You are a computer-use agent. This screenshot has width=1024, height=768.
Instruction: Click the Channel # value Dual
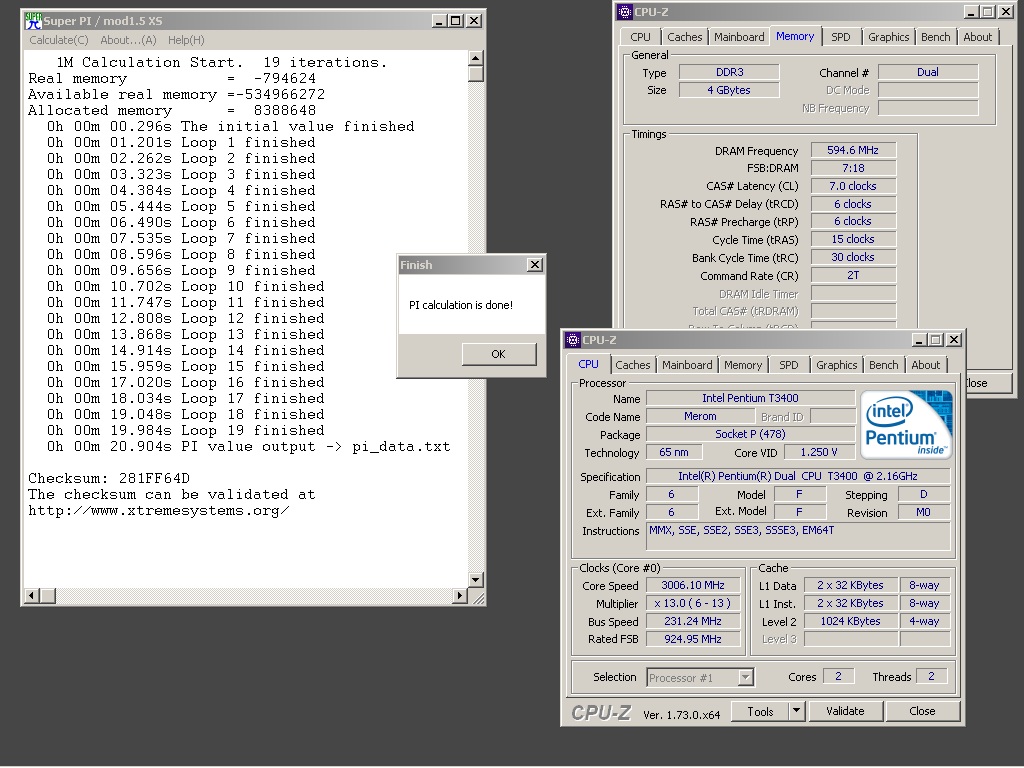click(927, 72)
